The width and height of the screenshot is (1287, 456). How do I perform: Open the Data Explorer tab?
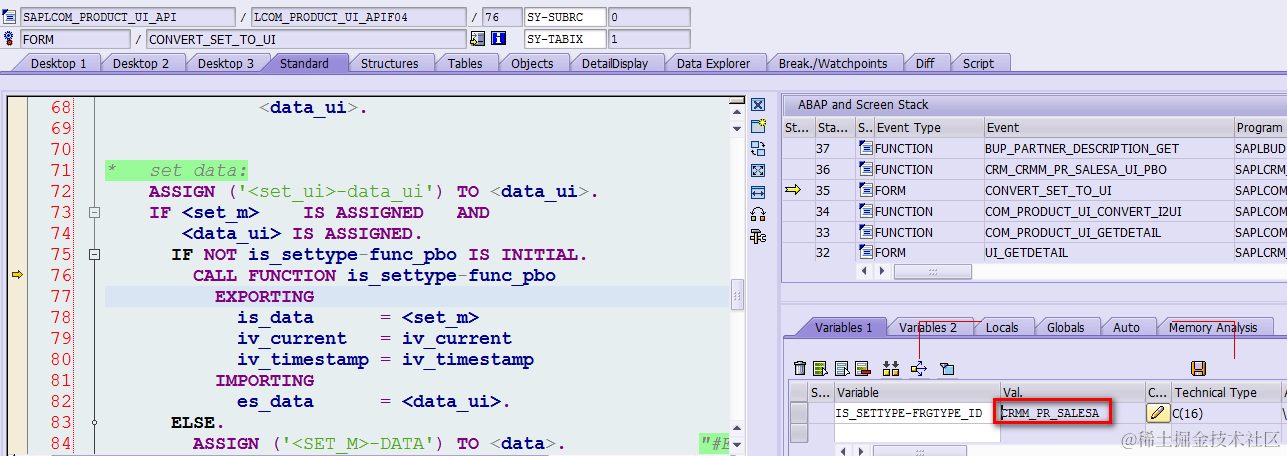[x=713, y=63]
